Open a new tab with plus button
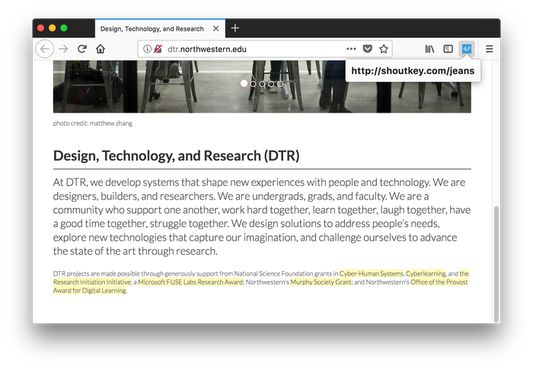Viewport: 533px width, 370px height. [x=235, y=28]
